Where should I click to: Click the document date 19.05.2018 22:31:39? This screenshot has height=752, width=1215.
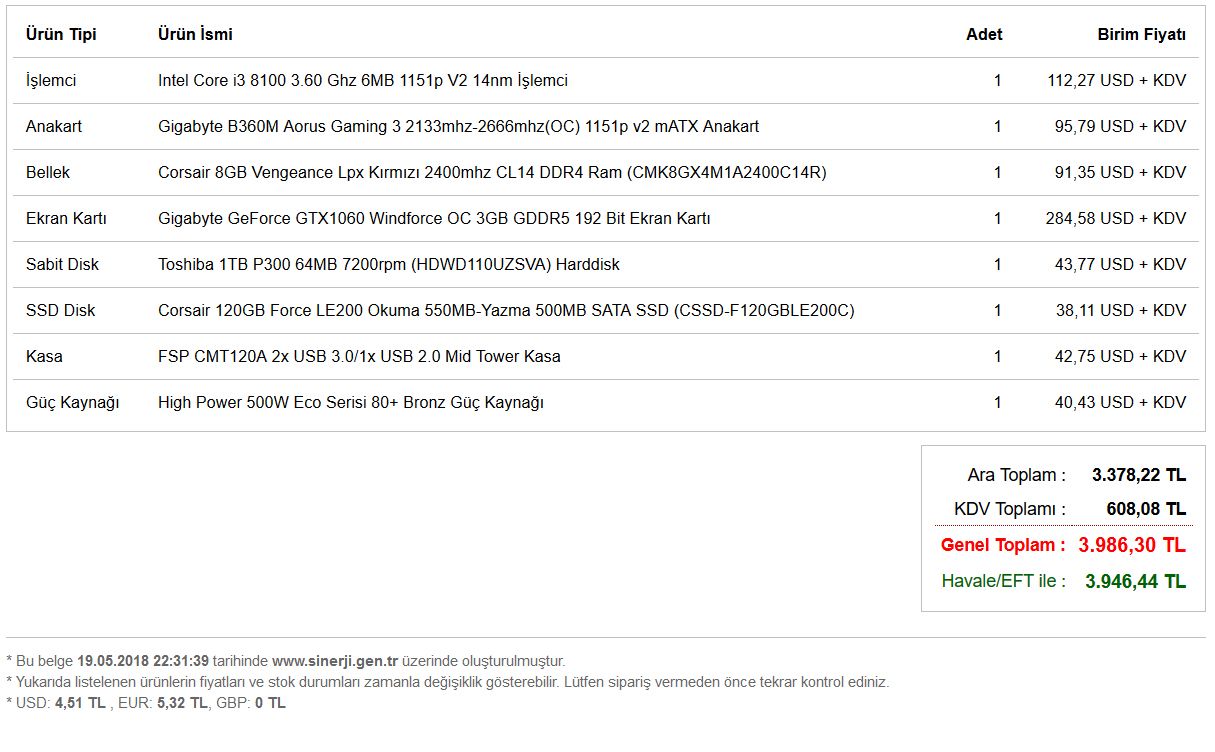point(142,661)
